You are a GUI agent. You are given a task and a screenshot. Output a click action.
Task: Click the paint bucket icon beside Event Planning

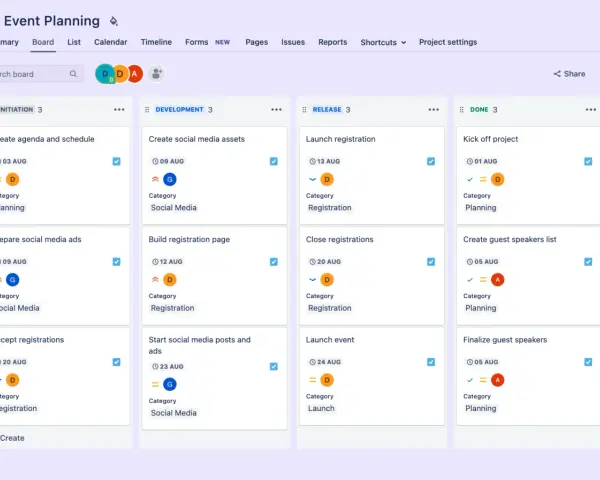point(114,21)
